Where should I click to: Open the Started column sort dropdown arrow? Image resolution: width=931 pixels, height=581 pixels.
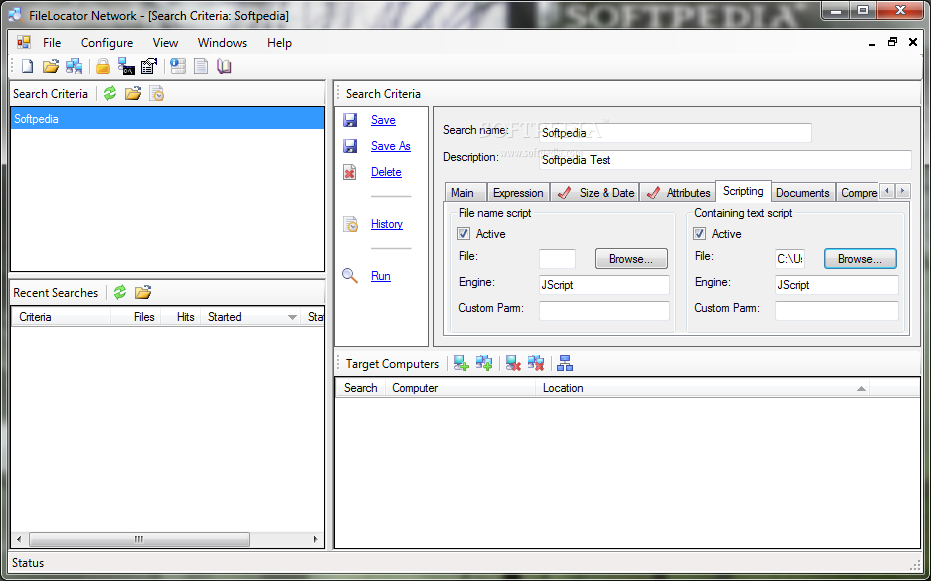coord(292,318)
